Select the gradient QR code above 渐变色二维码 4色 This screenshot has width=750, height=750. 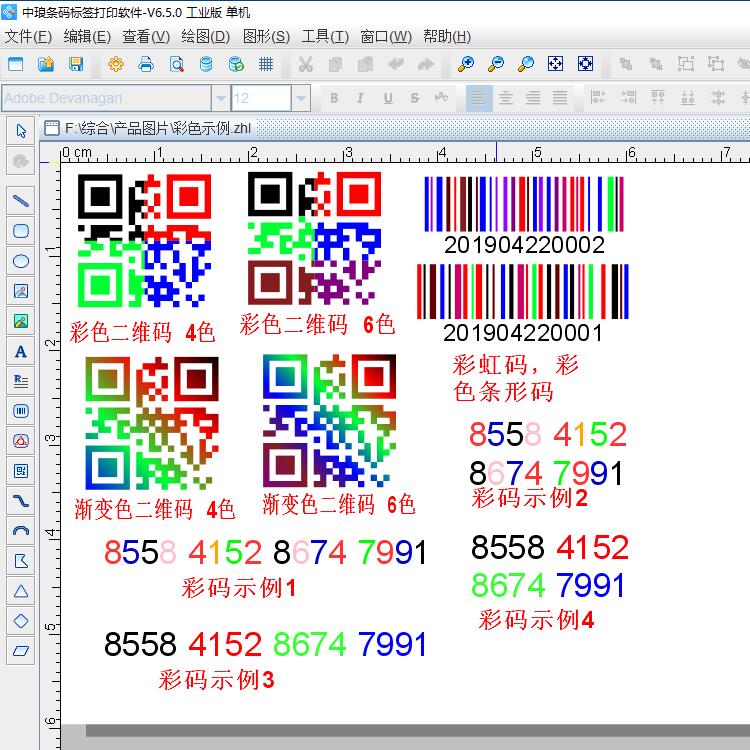pyautogui.click(x=152, y=423)
